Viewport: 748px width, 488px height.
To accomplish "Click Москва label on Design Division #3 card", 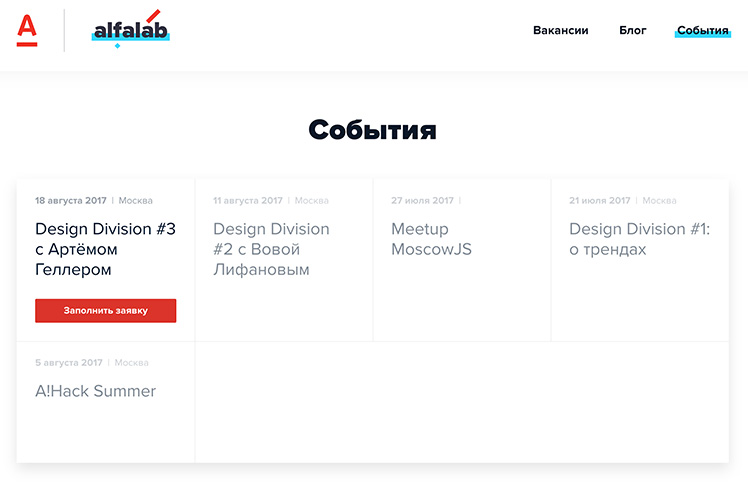I will pos(135,200).
